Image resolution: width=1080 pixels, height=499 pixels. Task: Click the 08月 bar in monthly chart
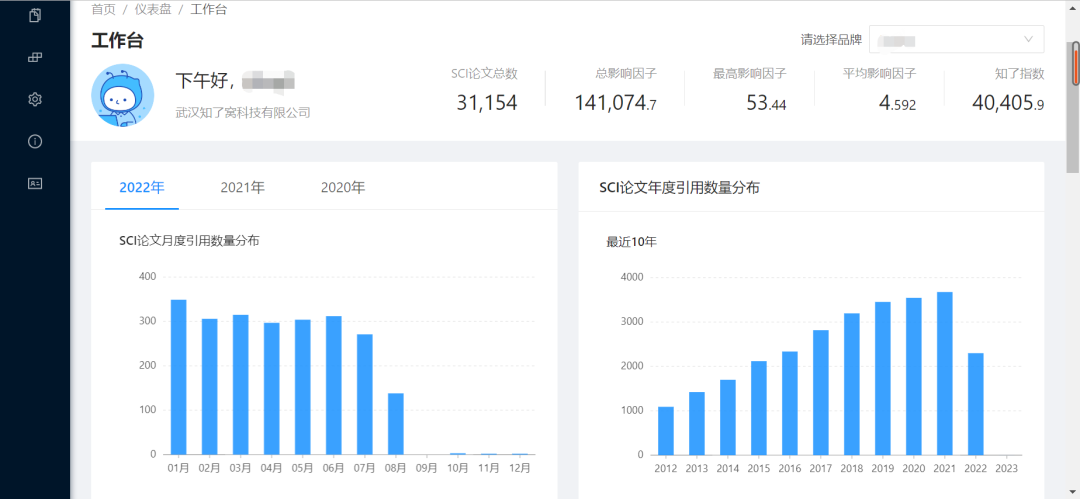tap(396, 424)
